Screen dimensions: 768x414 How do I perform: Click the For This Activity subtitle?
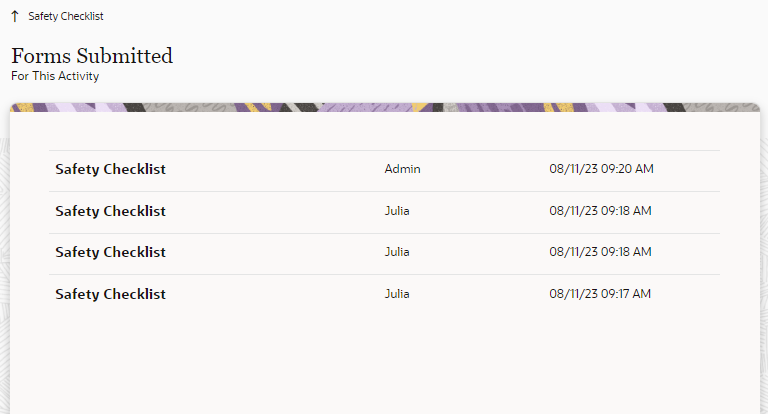55,76
